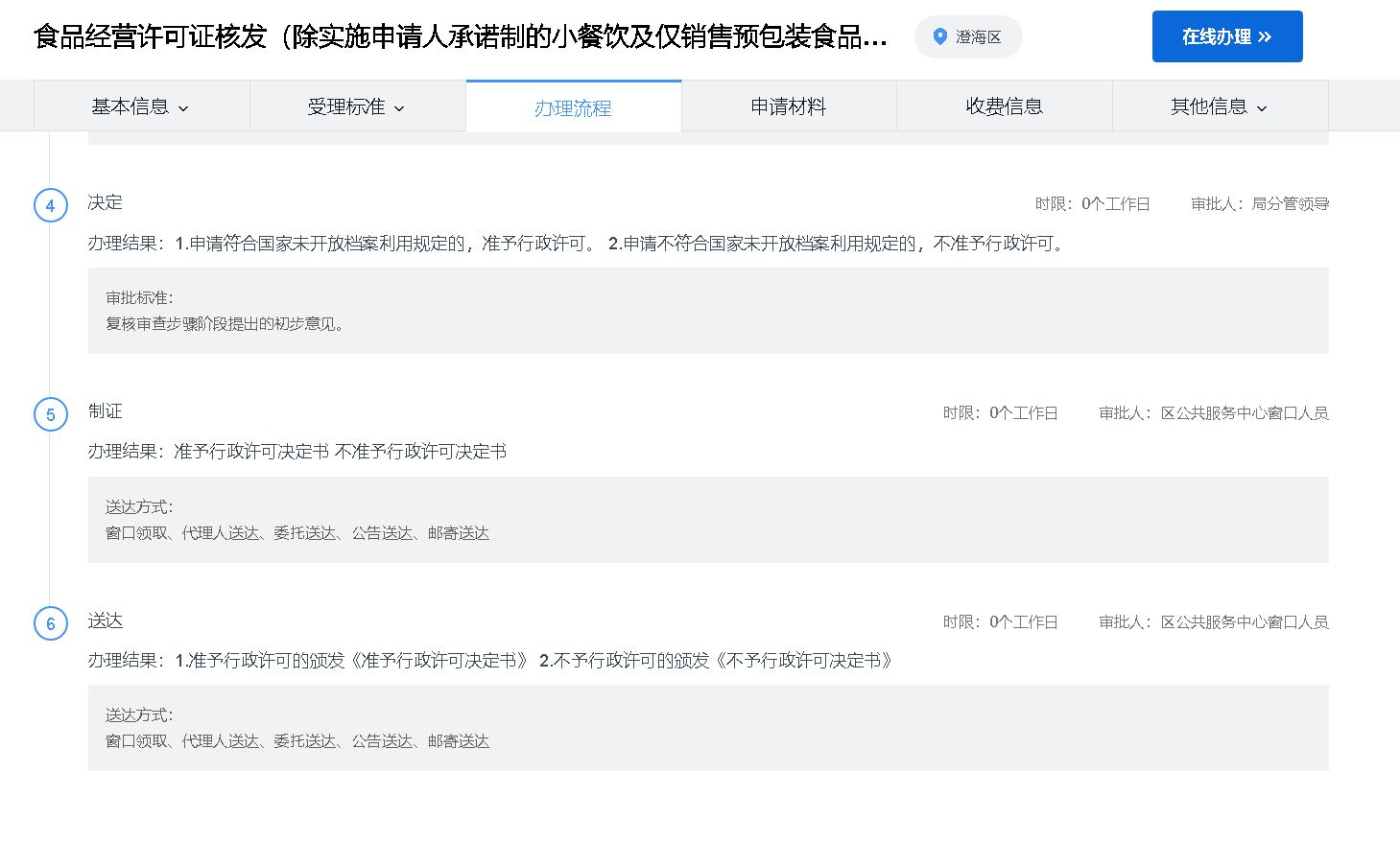1400x866 pixels.
Task: Switch to the 收费信息 tab
Action: pos(1005,106)
